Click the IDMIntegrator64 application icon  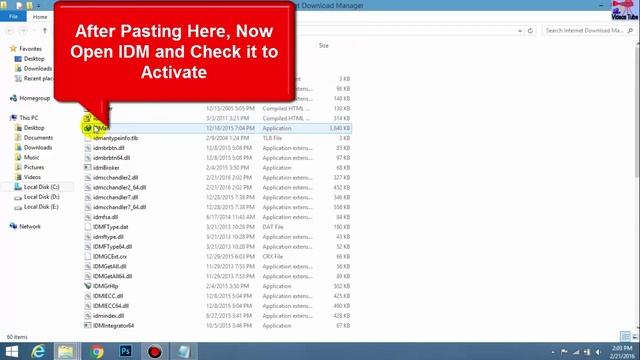87,326
